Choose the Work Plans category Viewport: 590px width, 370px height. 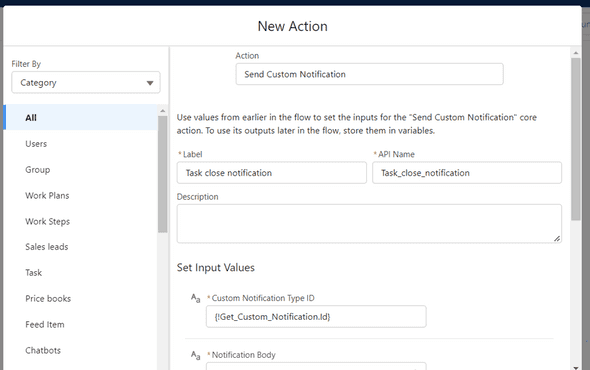(47, 196)
